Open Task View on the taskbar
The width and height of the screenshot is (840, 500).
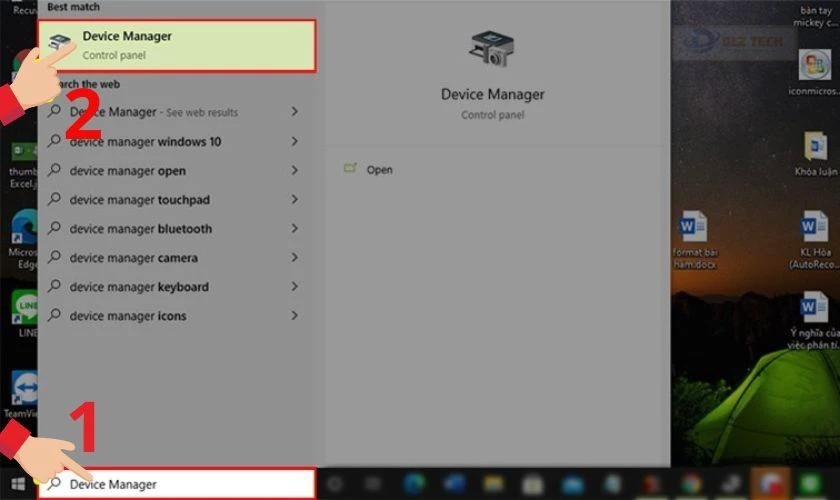pyautogui.click(x=373, y=484)
